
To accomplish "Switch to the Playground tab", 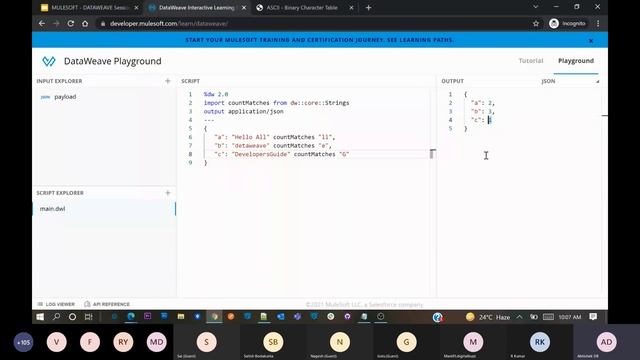I will 576,61.
